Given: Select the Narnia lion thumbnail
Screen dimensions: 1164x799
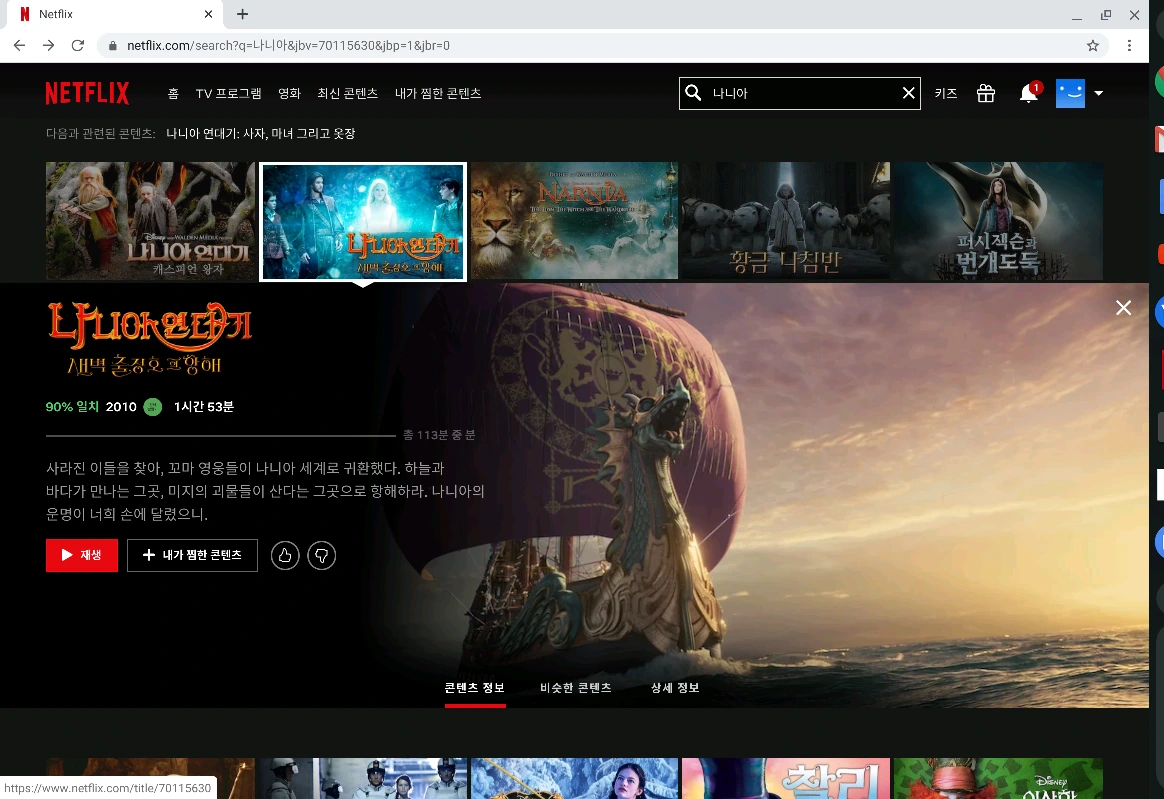Looking at the screenshot, I should pos(575,221).
